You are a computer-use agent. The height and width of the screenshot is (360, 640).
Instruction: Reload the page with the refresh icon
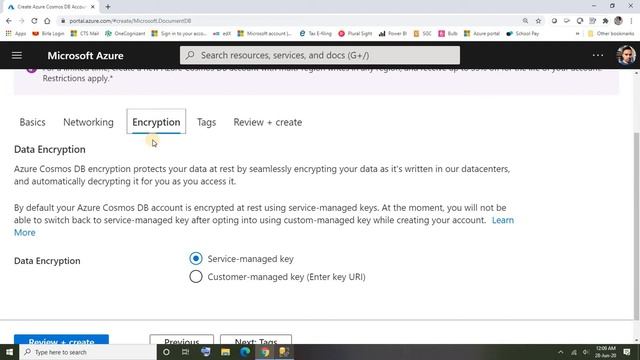34,21
